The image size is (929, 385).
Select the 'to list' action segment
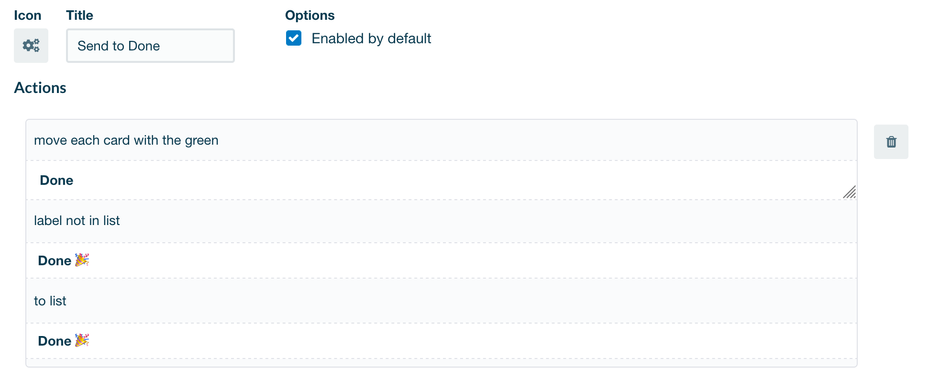[50, 301]
